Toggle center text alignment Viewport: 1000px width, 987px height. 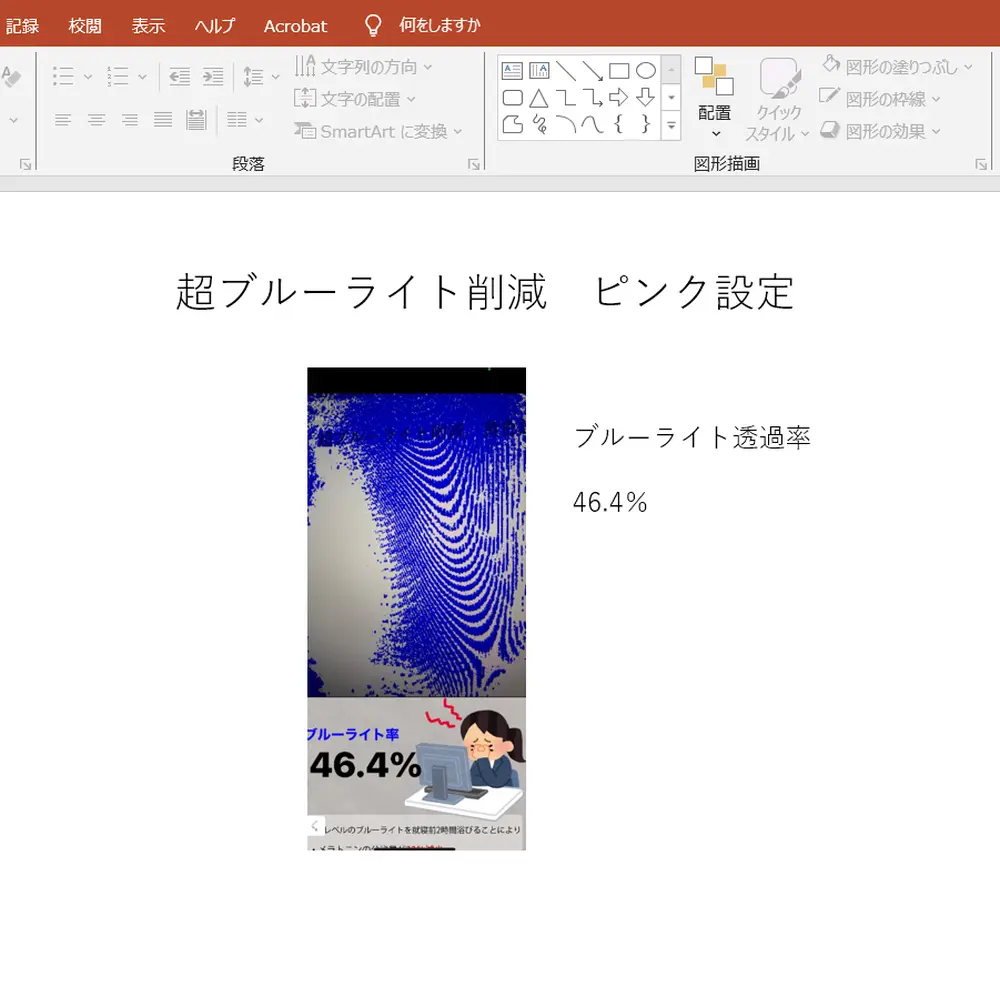(x=96, y=119)
